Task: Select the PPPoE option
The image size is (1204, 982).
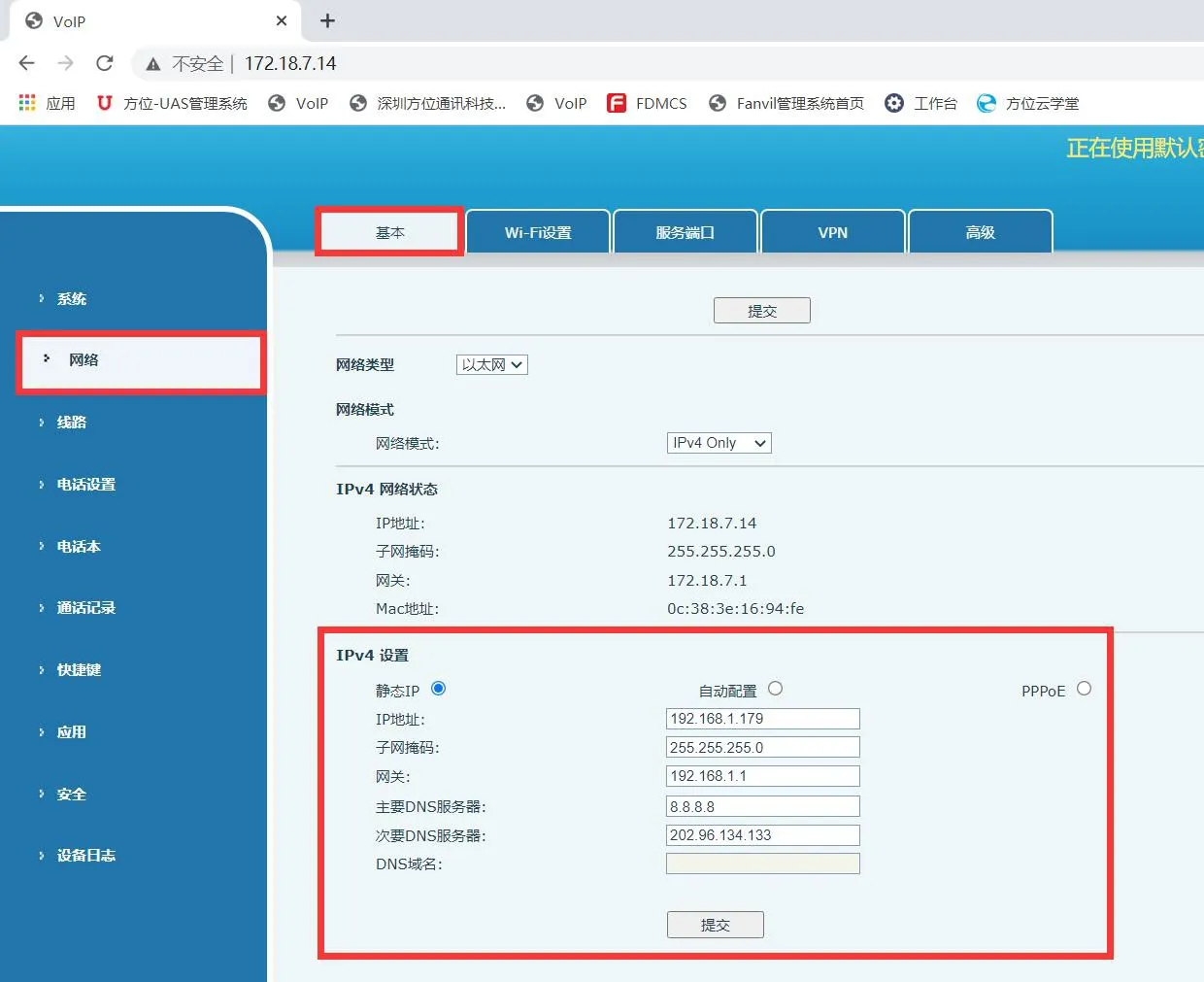Action: point(1084,690)
